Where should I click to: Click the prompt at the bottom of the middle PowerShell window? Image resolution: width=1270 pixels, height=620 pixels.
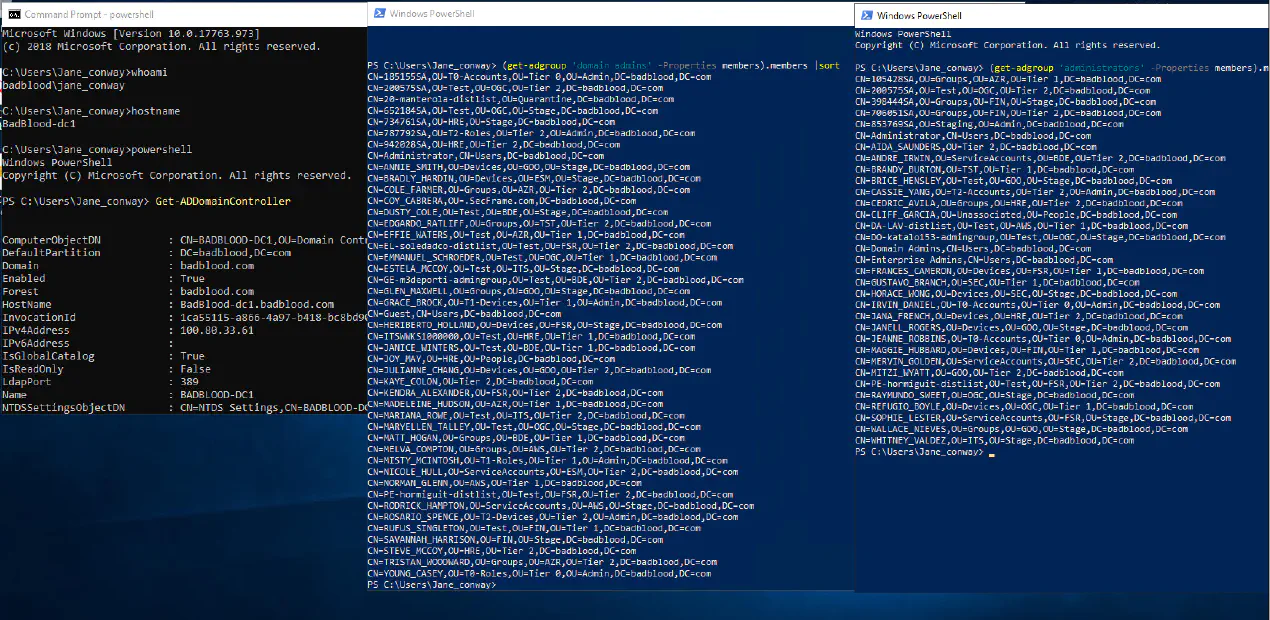431,585
